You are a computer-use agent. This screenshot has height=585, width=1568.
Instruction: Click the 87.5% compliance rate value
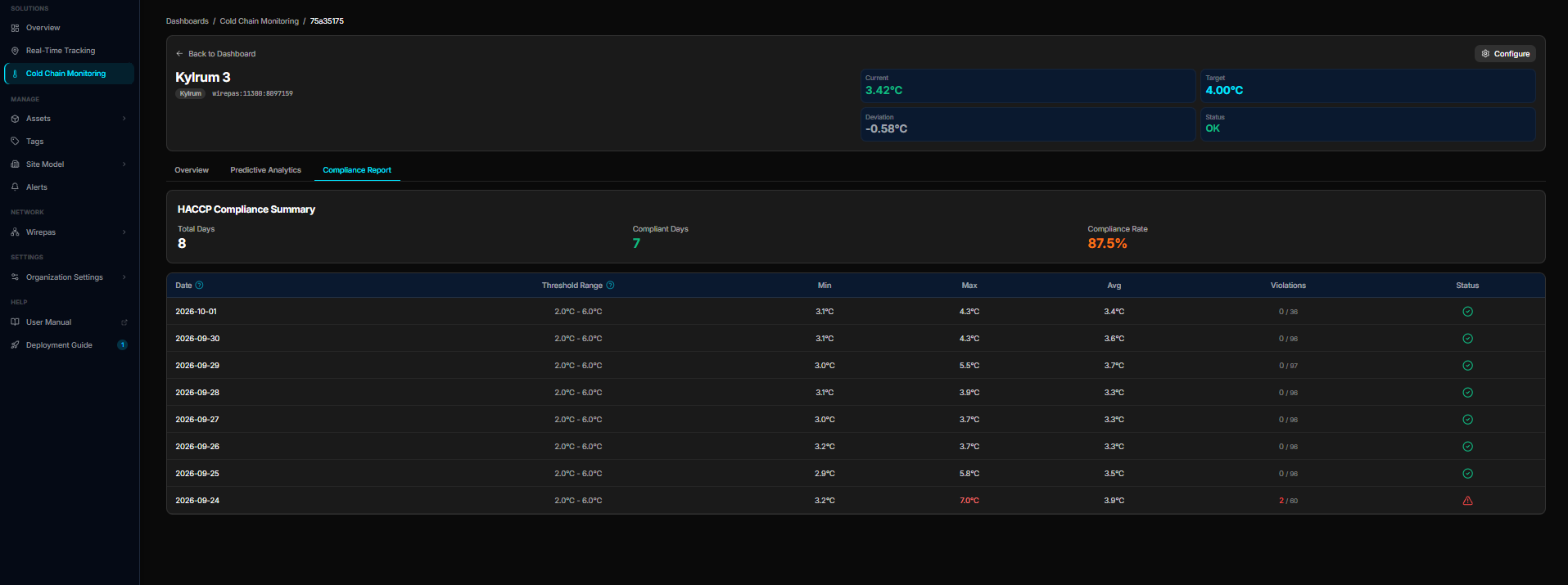(x=1107, y=244)
